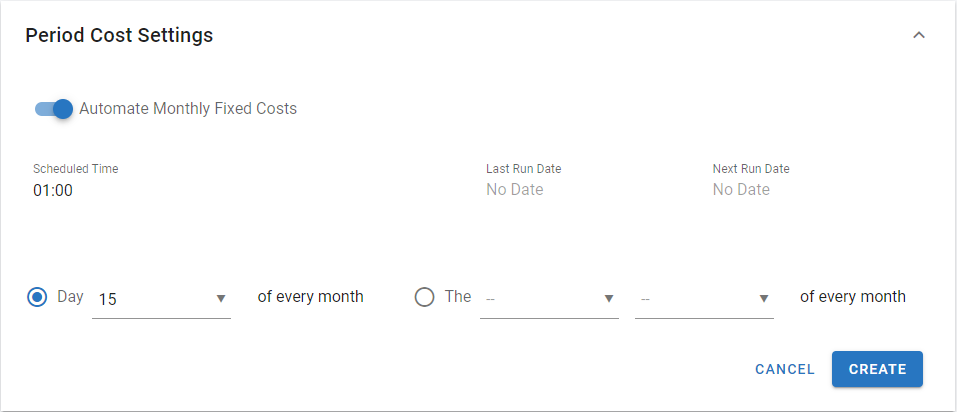The image size is (957, 412).
Task: Click the Scheduled Time label
Action: 75,169
